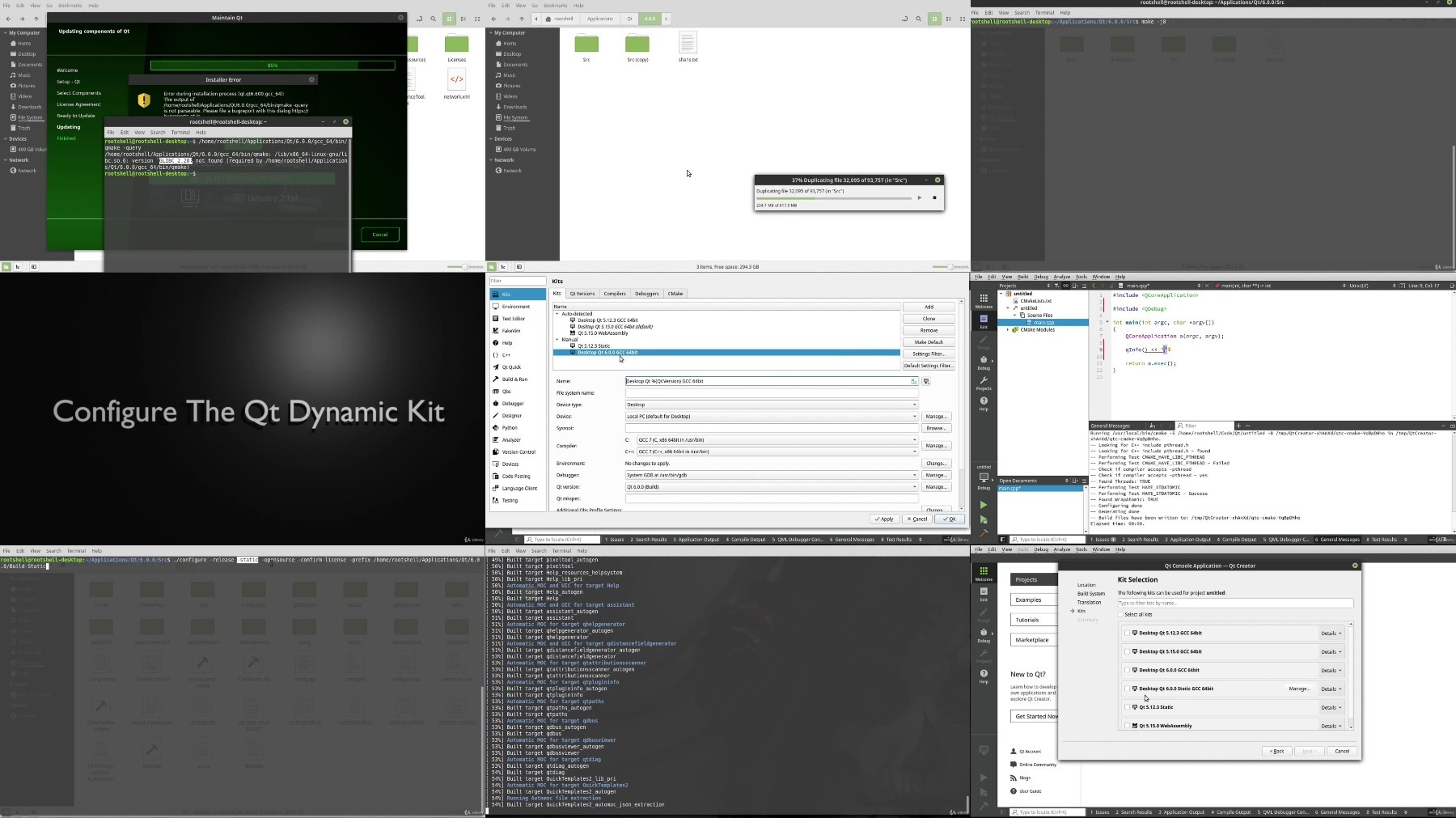Open Qt Account link on Welcome page
The width and height of the screenshot is (1456, 818).
1026,752
